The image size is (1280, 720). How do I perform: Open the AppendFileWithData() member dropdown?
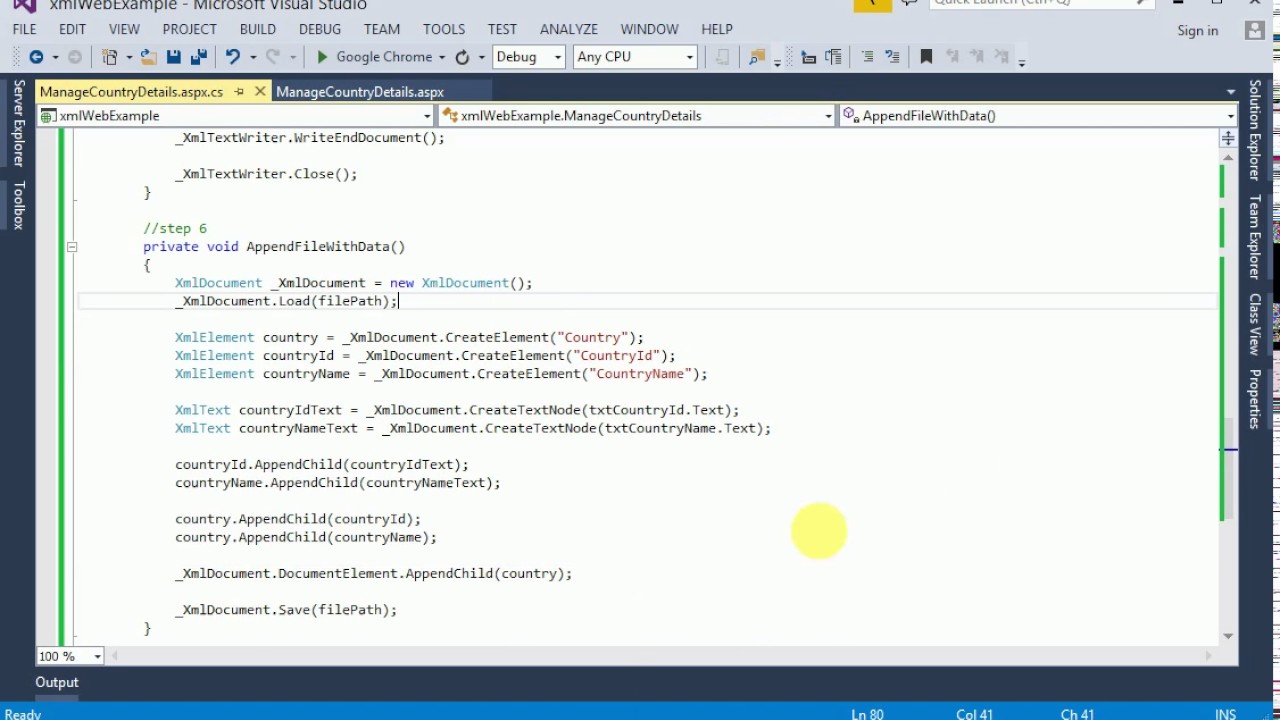1038,116
